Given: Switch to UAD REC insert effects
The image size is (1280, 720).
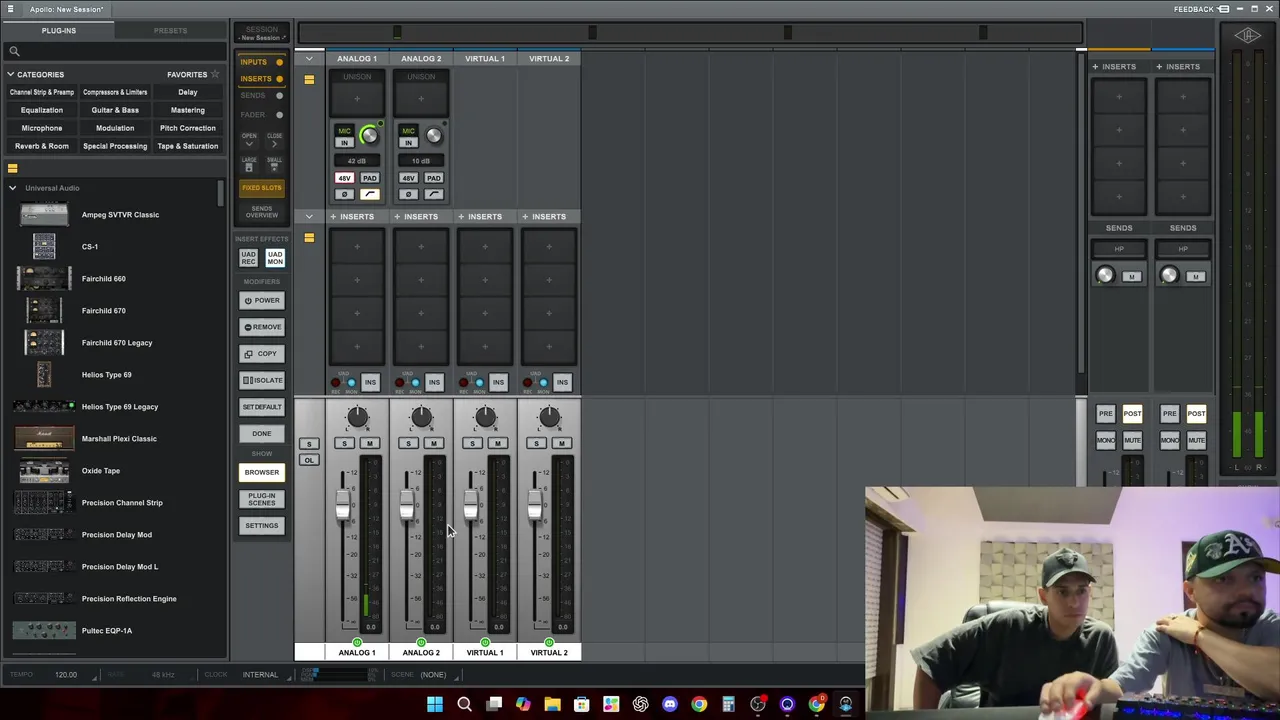Looking at the screenshot, I should [248, 258].
